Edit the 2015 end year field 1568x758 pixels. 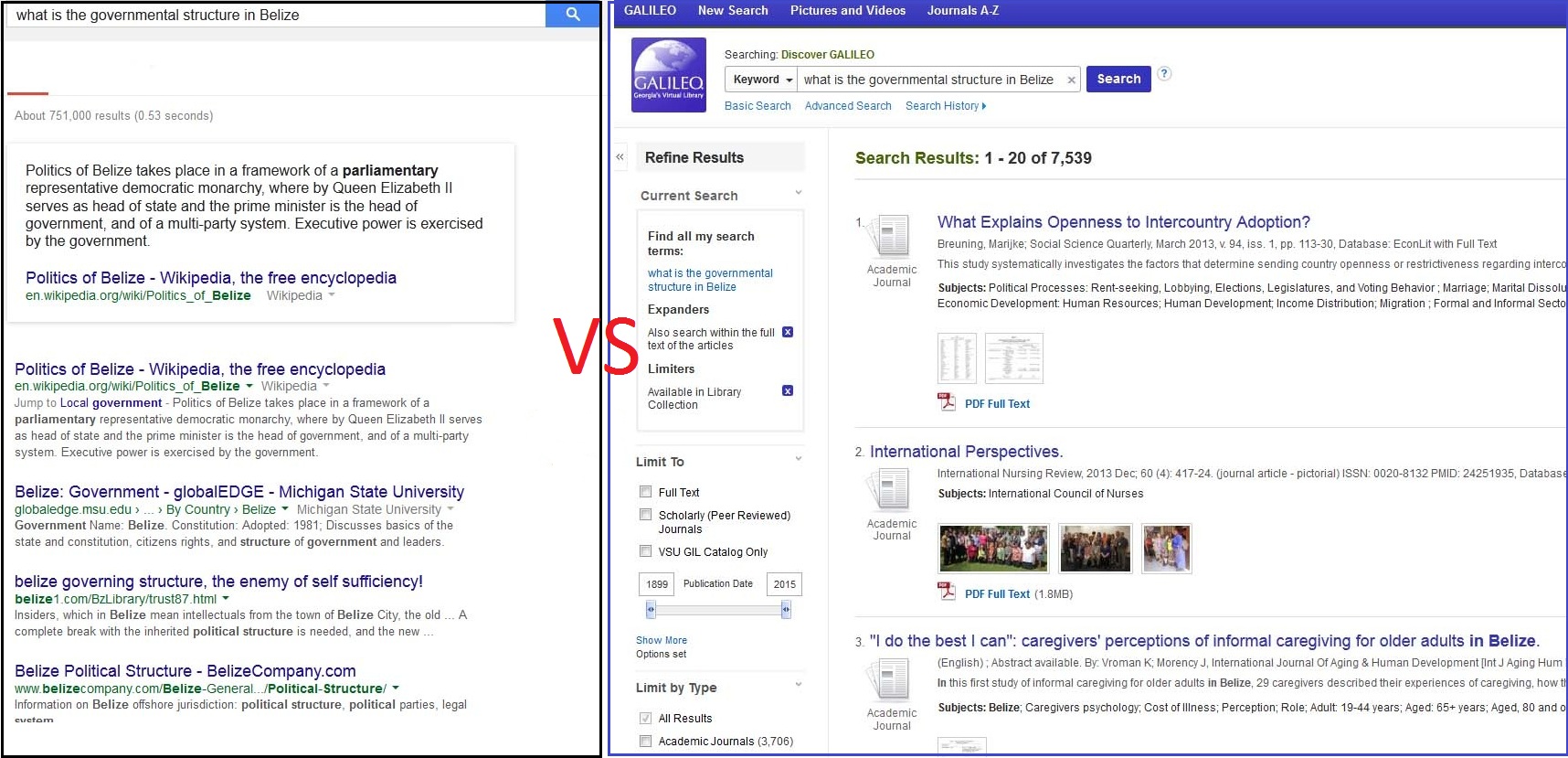pos(784,584)
